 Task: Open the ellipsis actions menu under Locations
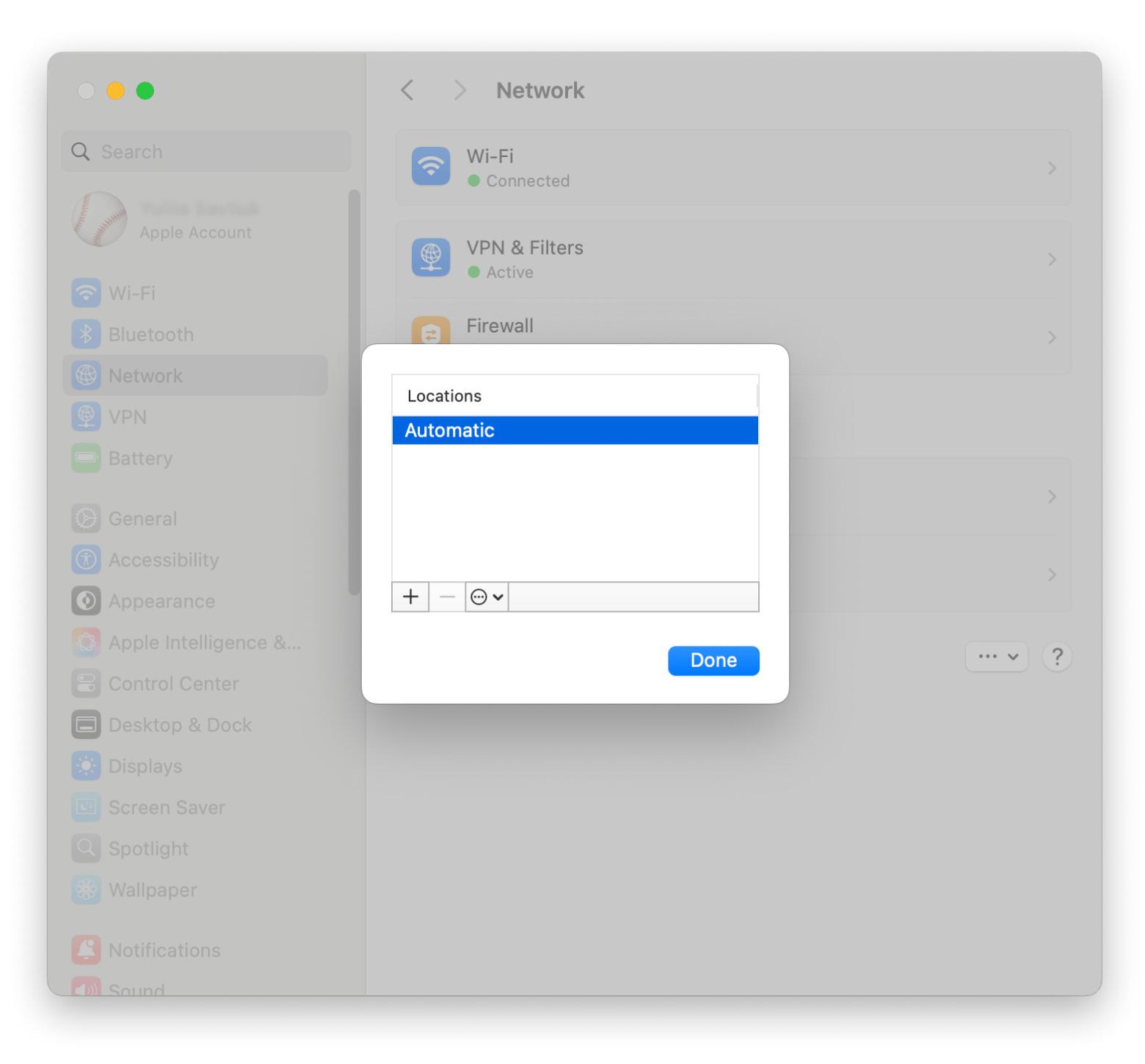[x=487, y=597]
